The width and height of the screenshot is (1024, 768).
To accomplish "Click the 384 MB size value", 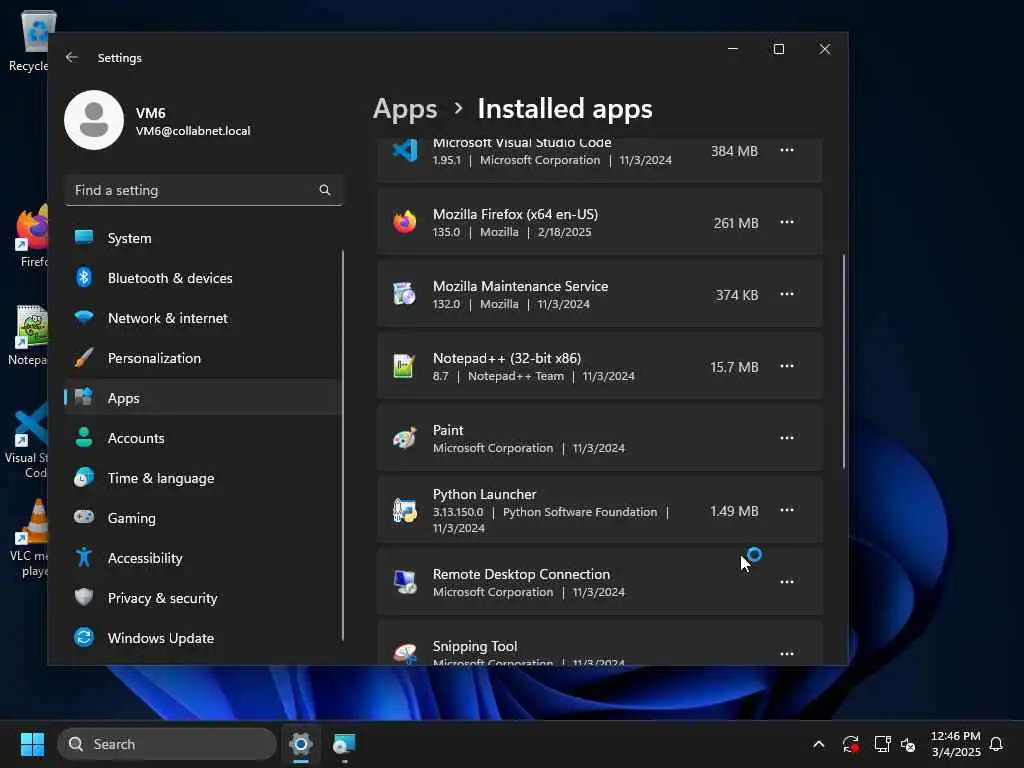I will point(734,151).
